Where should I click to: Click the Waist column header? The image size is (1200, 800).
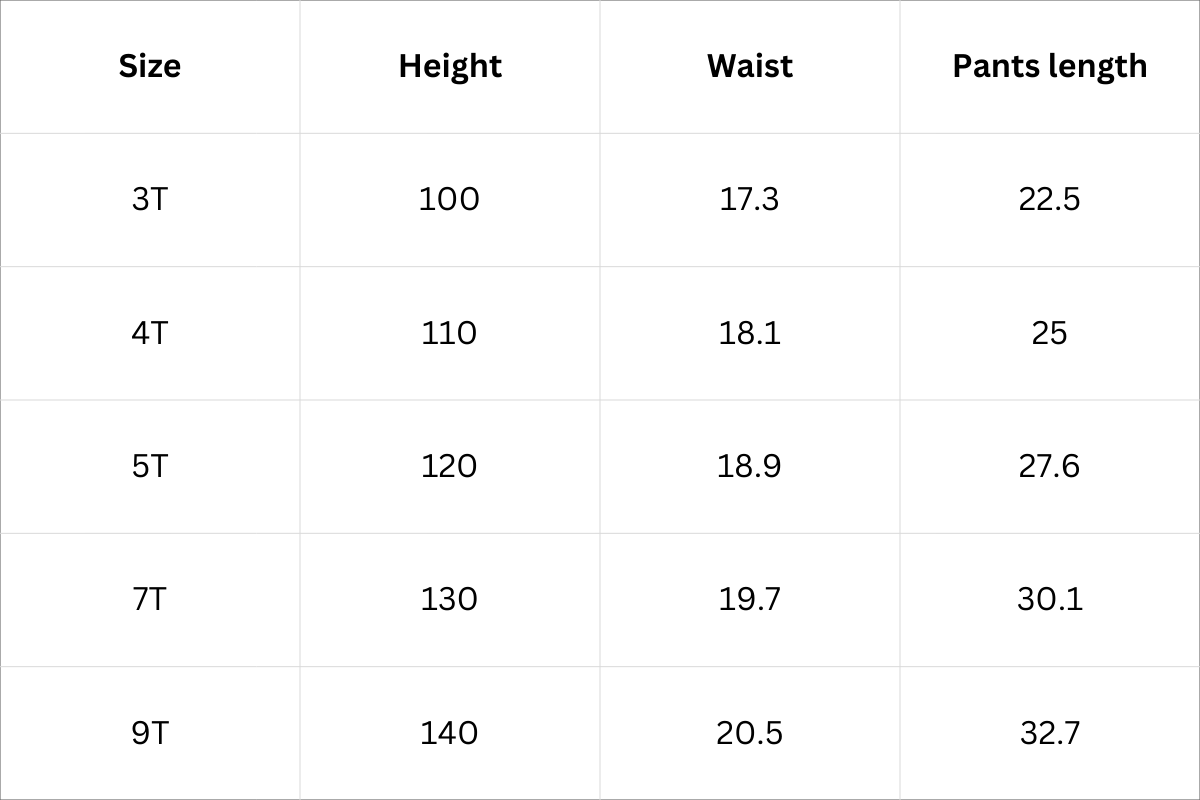coord(750,66)
